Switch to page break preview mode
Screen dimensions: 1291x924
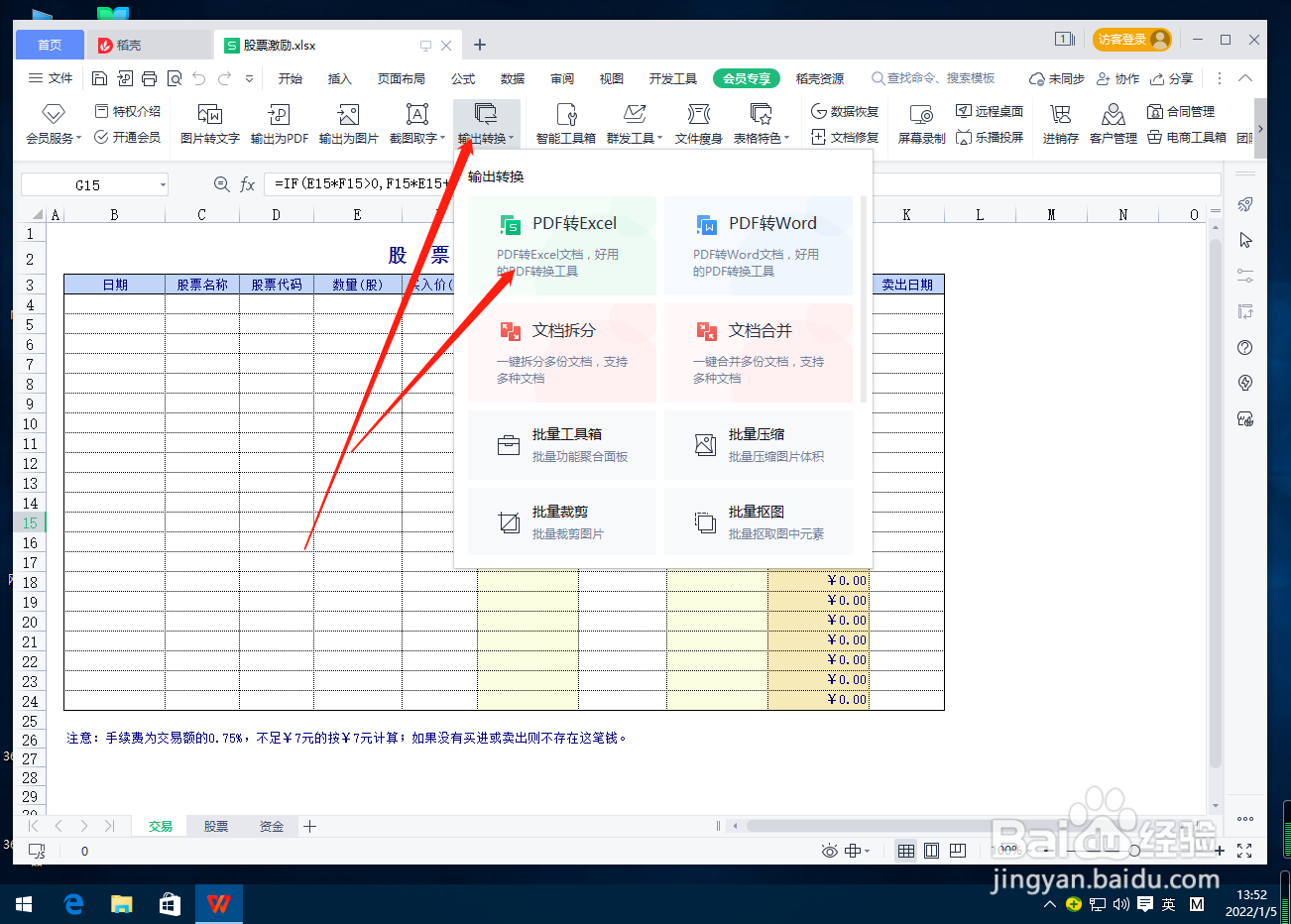pos(956,851)
